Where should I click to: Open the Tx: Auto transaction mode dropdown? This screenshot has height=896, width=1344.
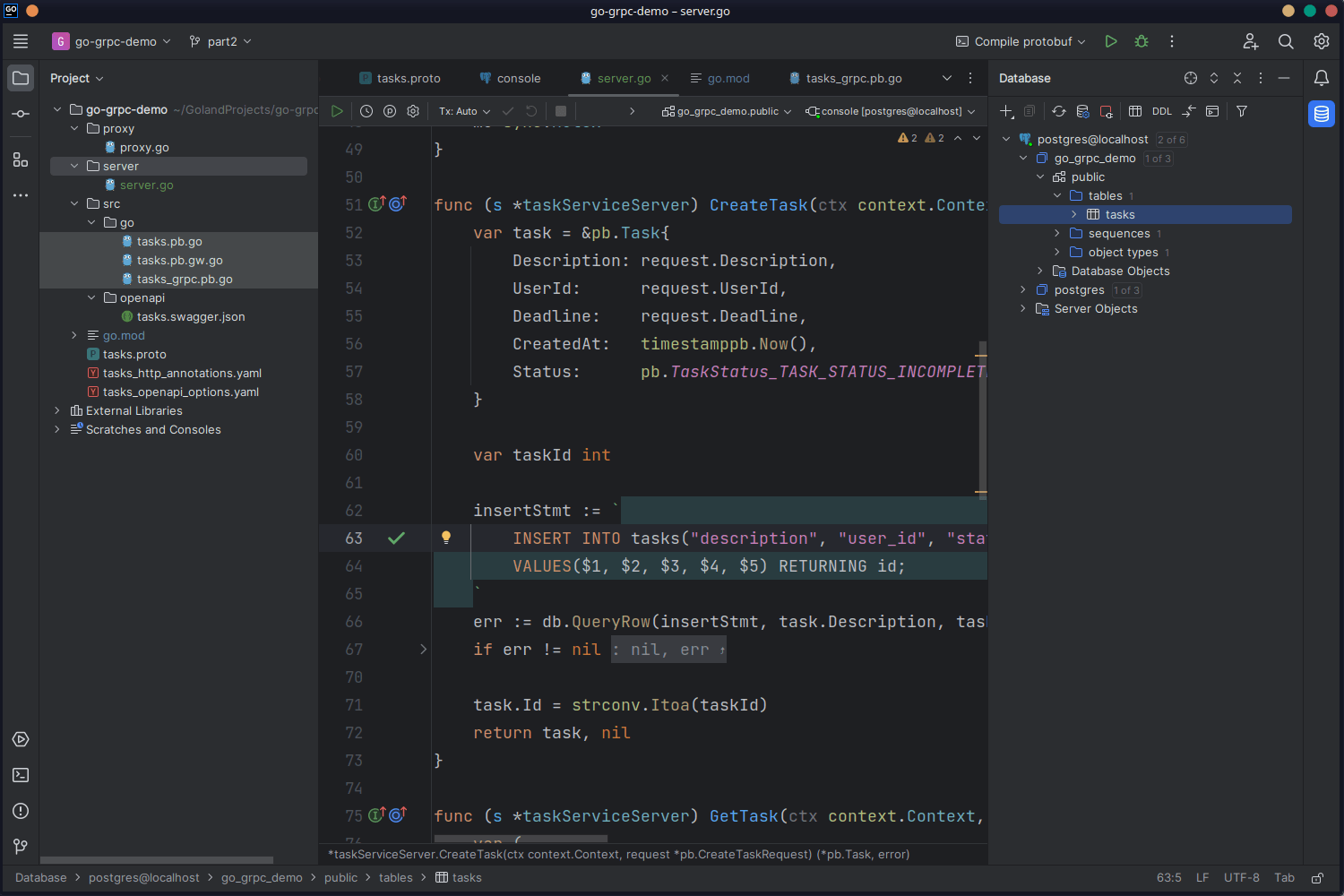(x=464, y=111)
